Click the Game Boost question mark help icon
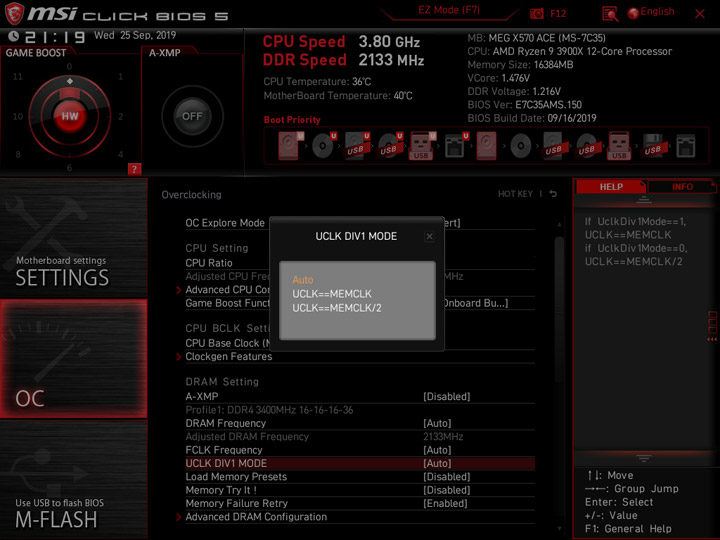 tap(134, 169)
